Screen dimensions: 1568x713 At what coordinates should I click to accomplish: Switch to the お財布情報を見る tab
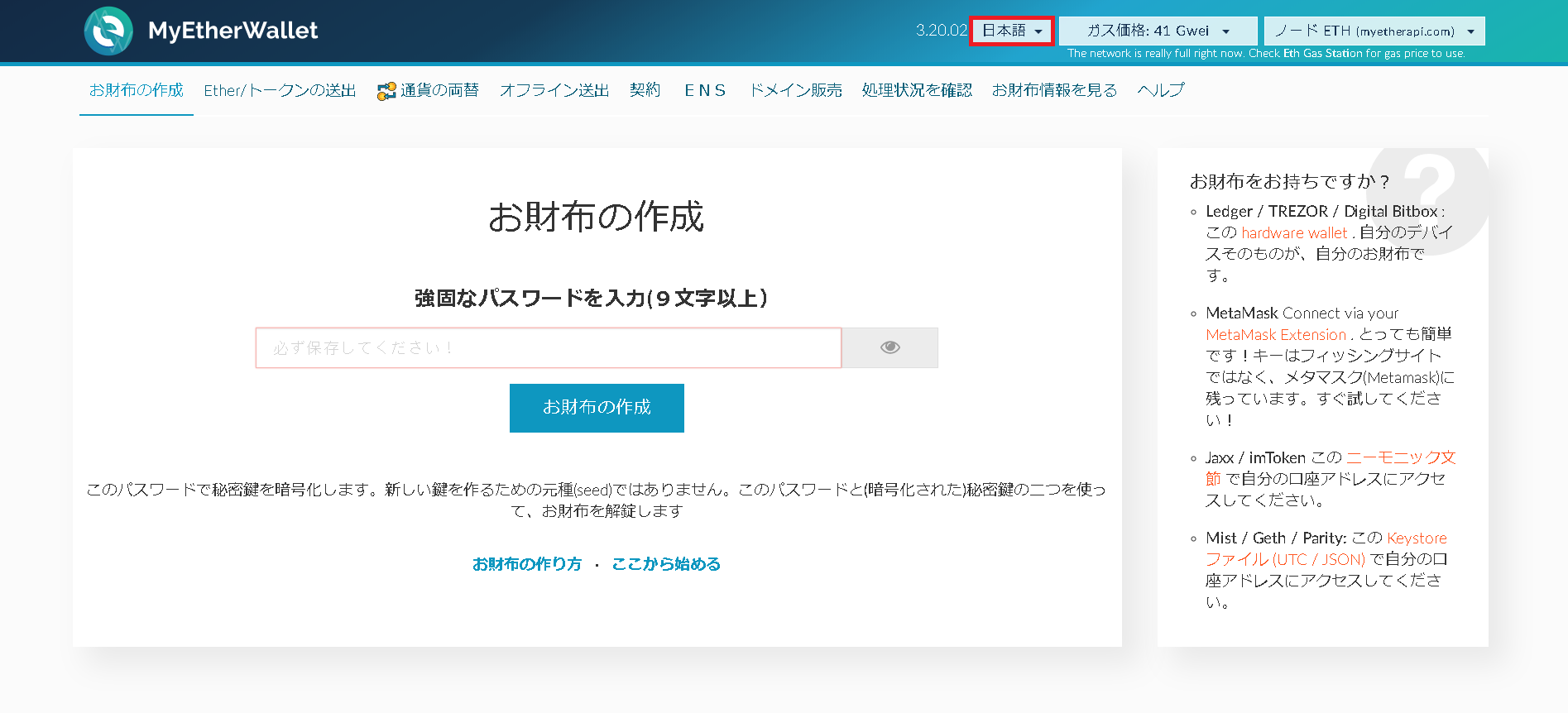pos(1054,90)
